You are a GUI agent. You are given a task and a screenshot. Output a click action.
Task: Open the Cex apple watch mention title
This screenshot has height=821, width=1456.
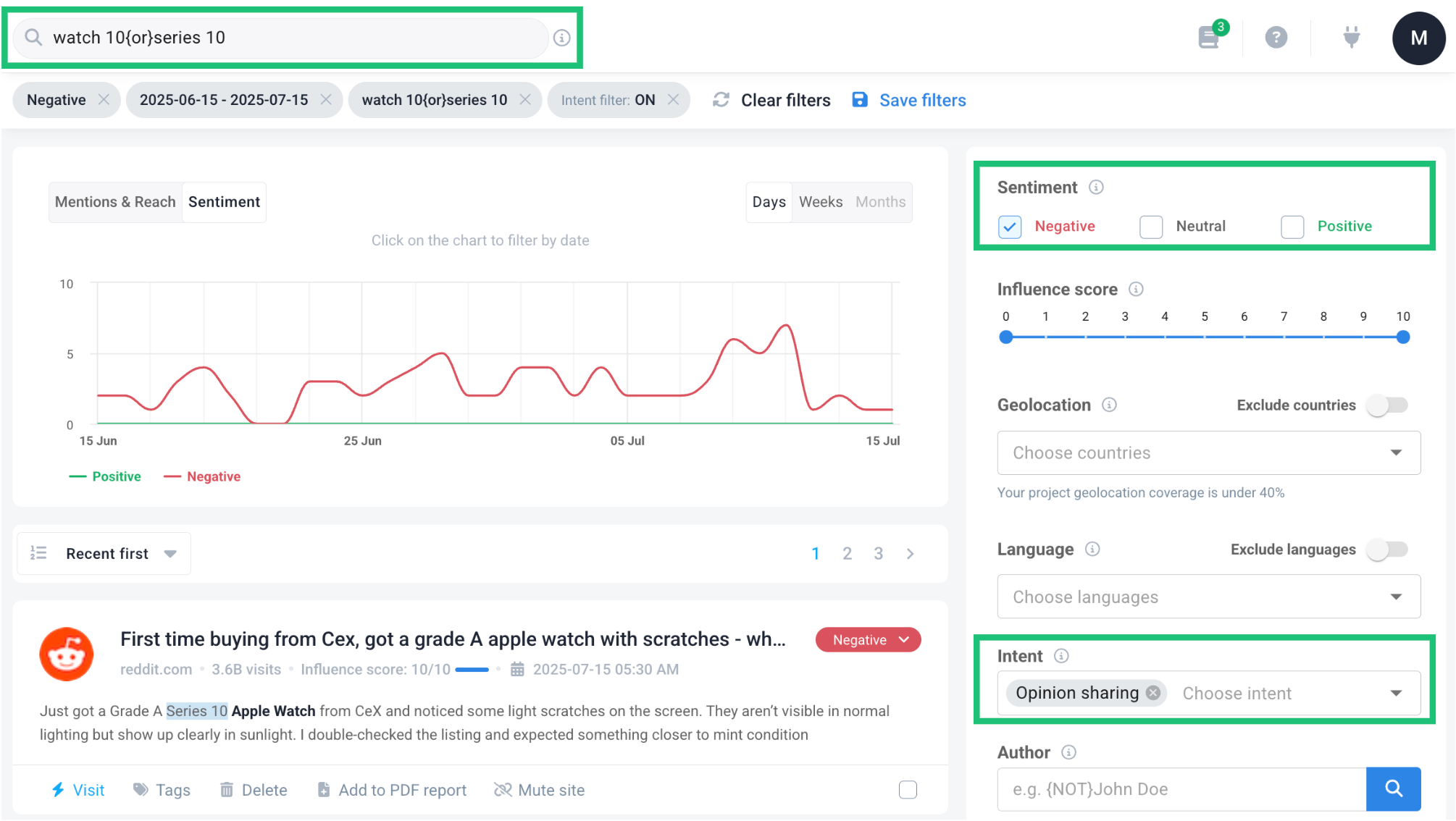coord(453,639)
